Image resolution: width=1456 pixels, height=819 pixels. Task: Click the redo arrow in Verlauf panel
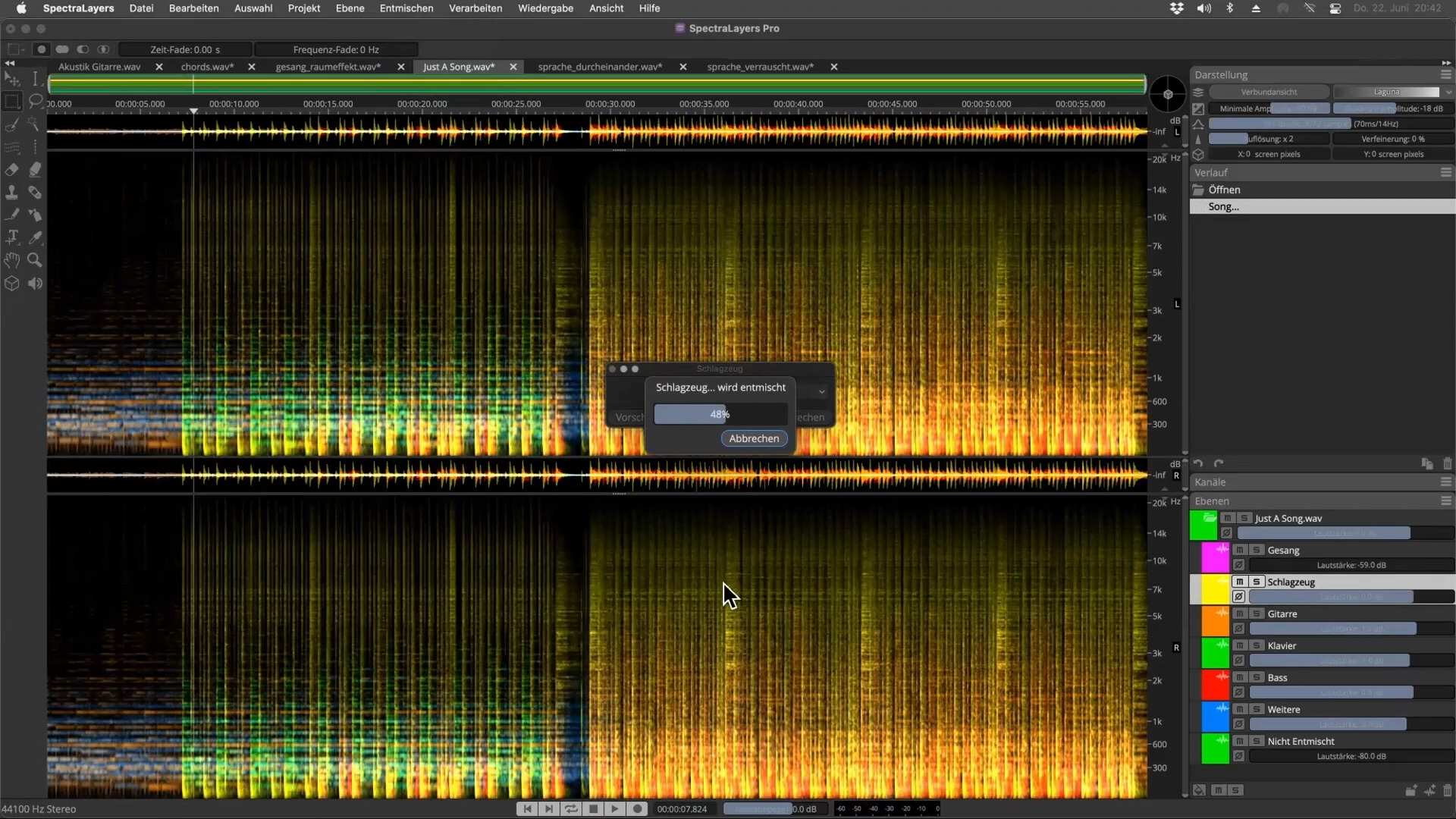(x=1219, y=463)
